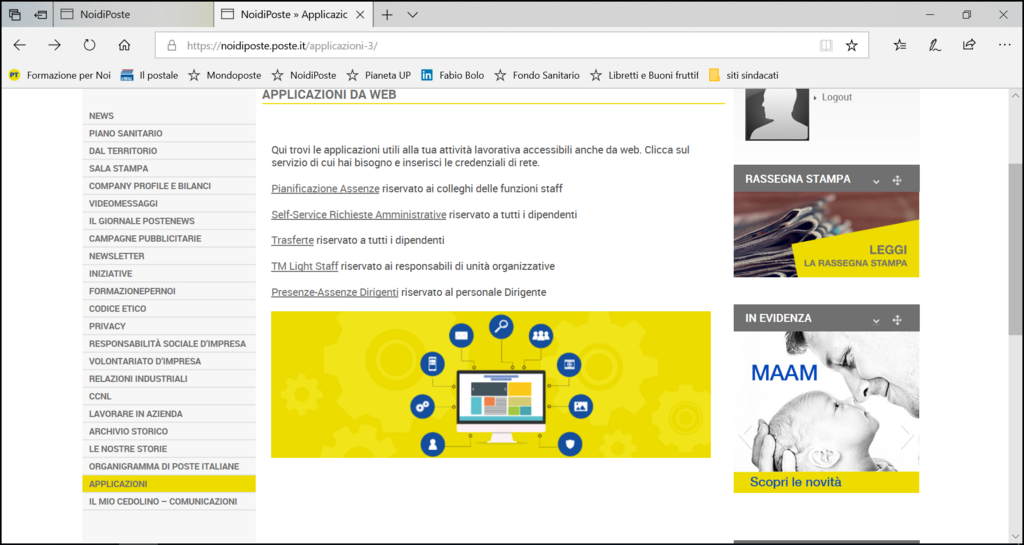Add page to favorites with star icon

(x=852, y=46)
